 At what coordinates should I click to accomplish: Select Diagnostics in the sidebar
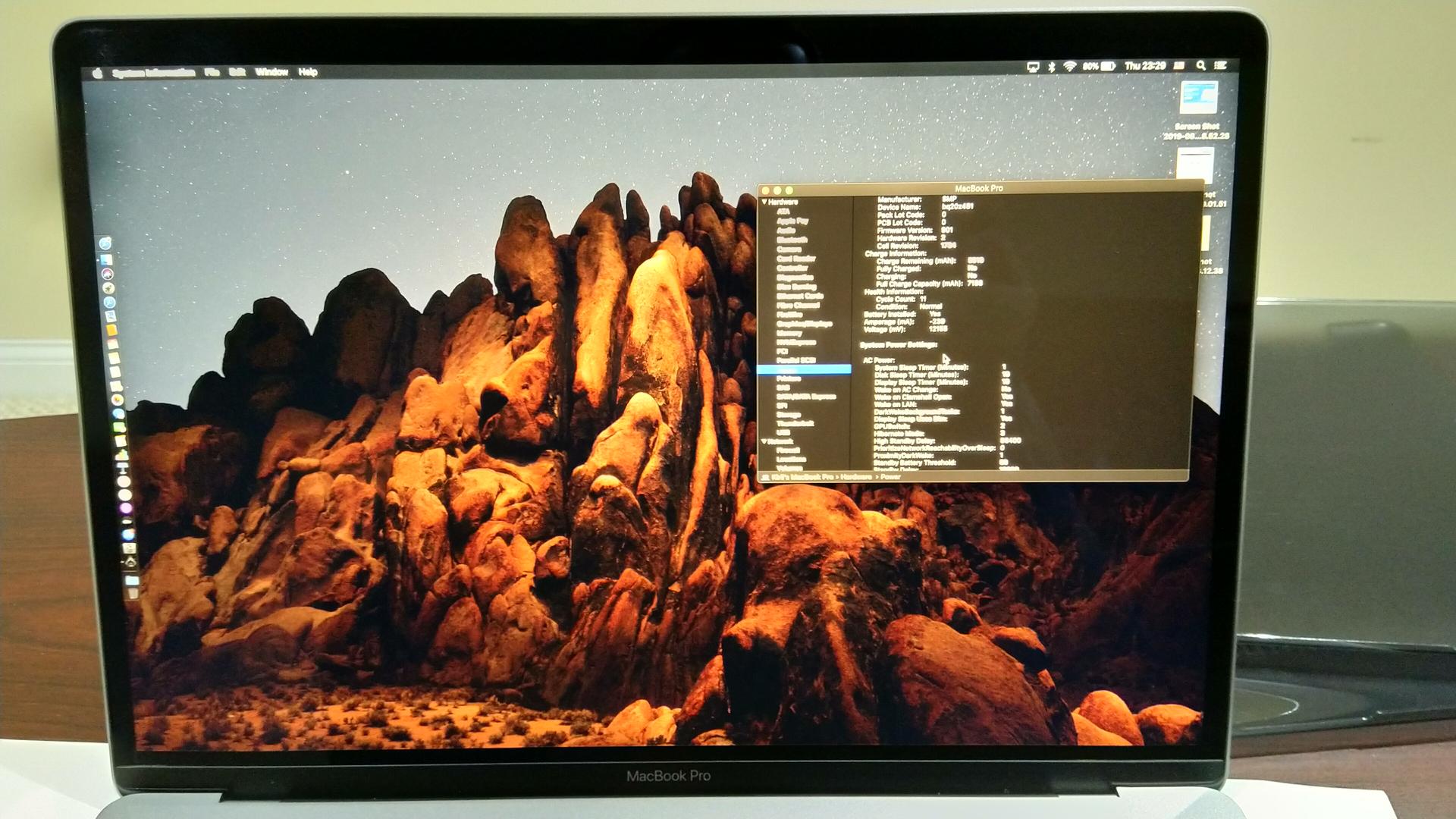click(x=795, y=278)
